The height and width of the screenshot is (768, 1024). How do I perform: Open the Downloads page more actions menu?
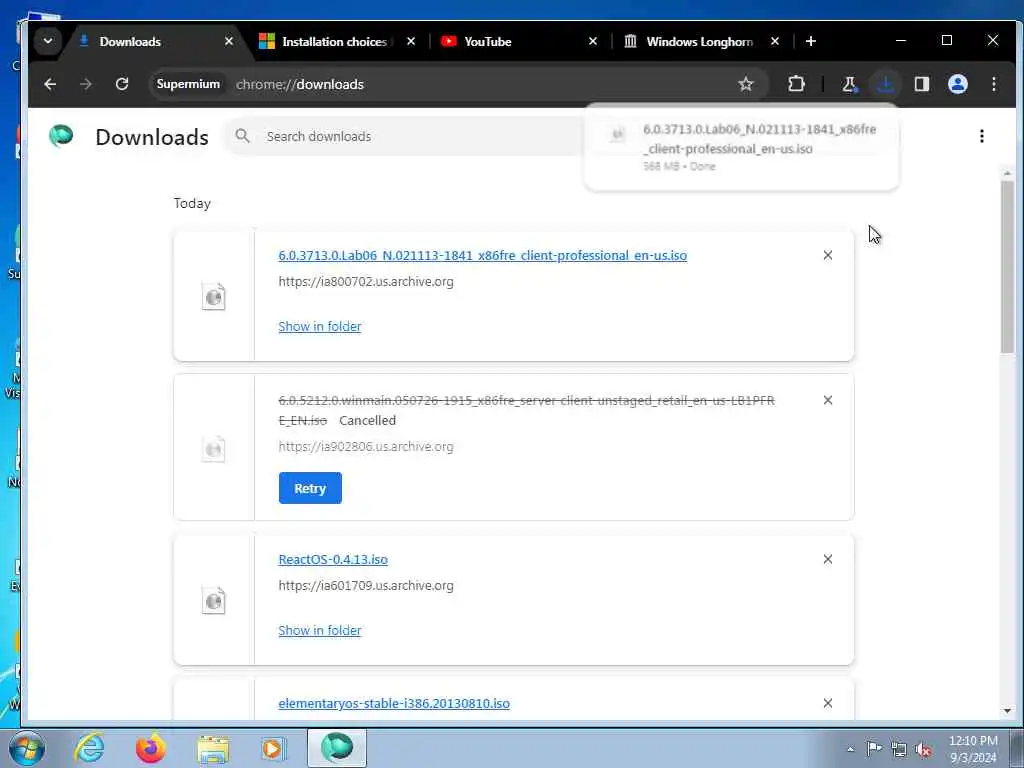pos(982,136)
